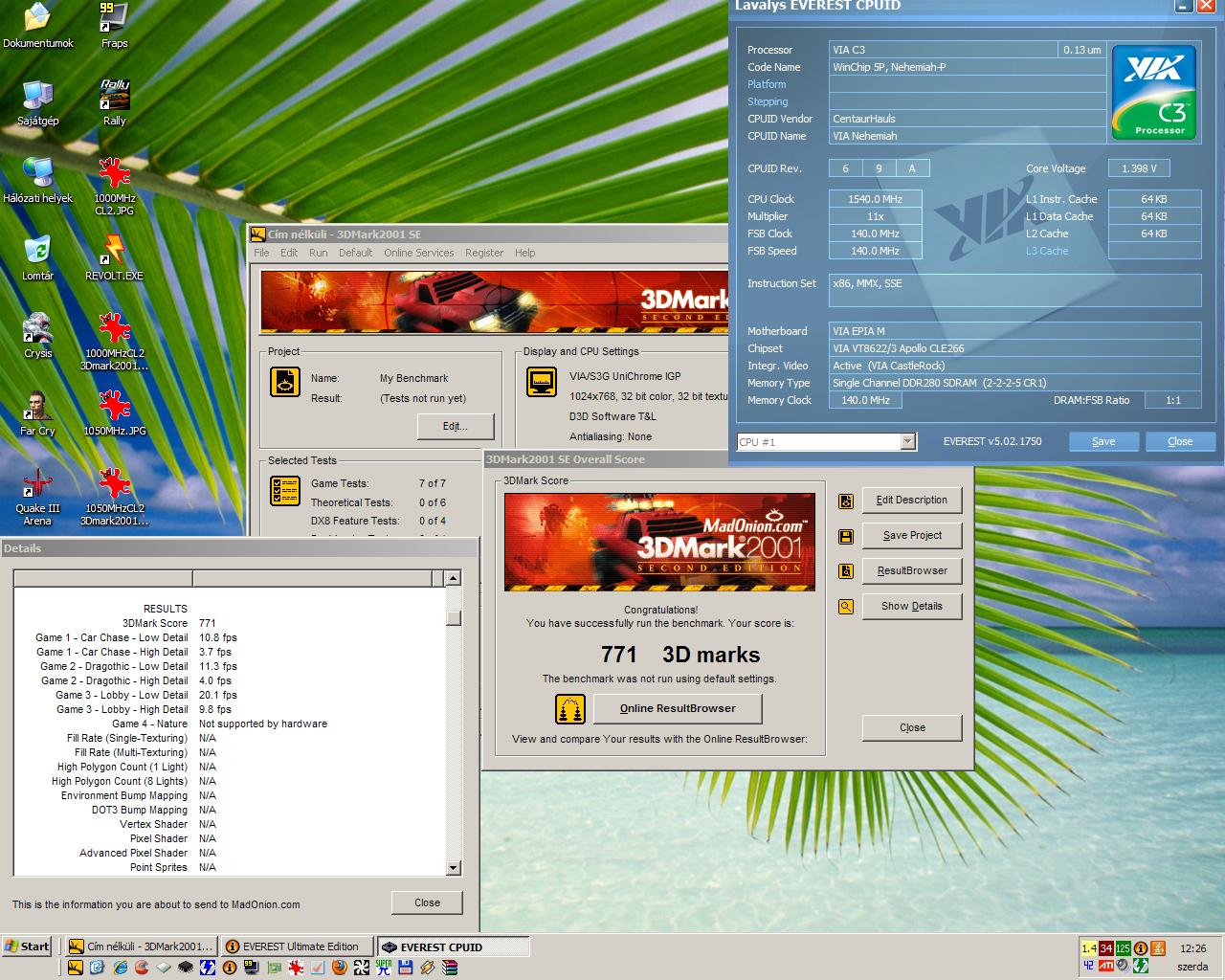Click the Show Details button

coord(912,607)
